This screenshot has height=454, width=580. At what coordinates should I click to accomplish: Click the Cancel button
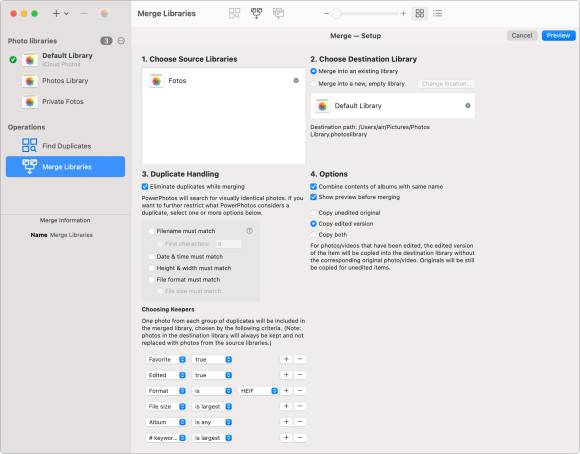(x=522, y=36)
